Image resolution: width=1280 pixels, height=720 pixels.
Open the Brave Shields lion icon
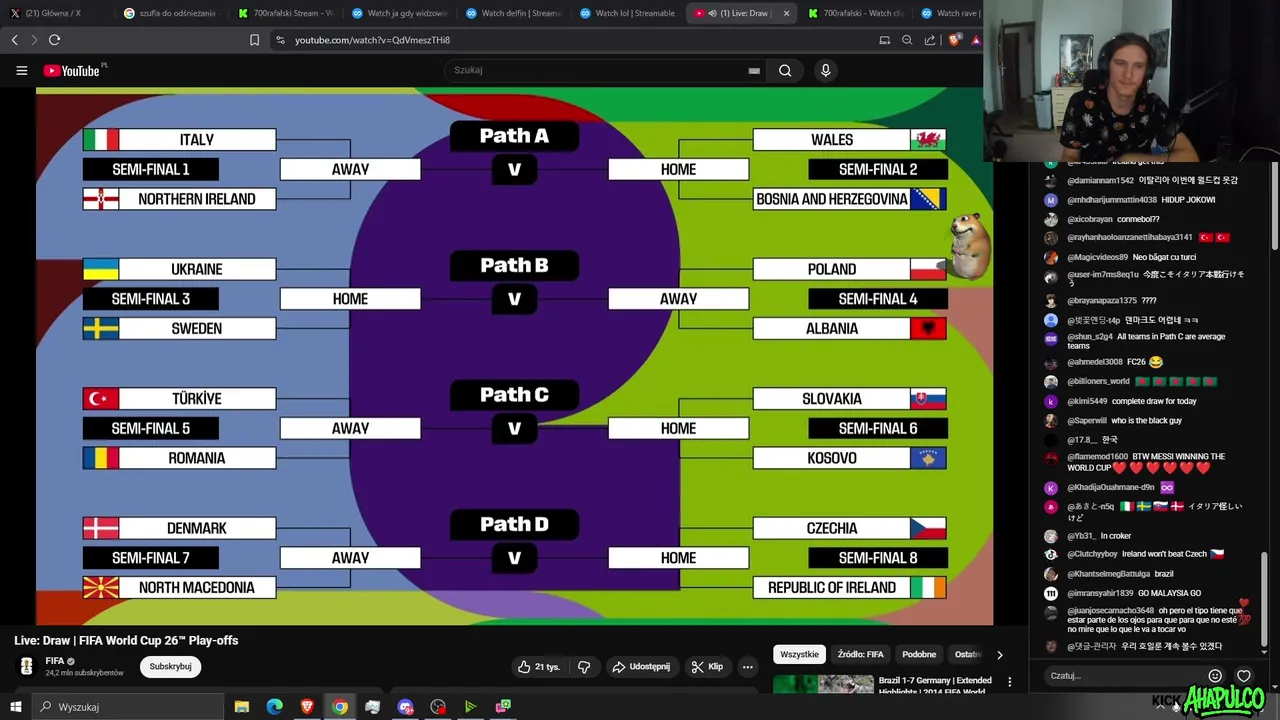point(954,40)
